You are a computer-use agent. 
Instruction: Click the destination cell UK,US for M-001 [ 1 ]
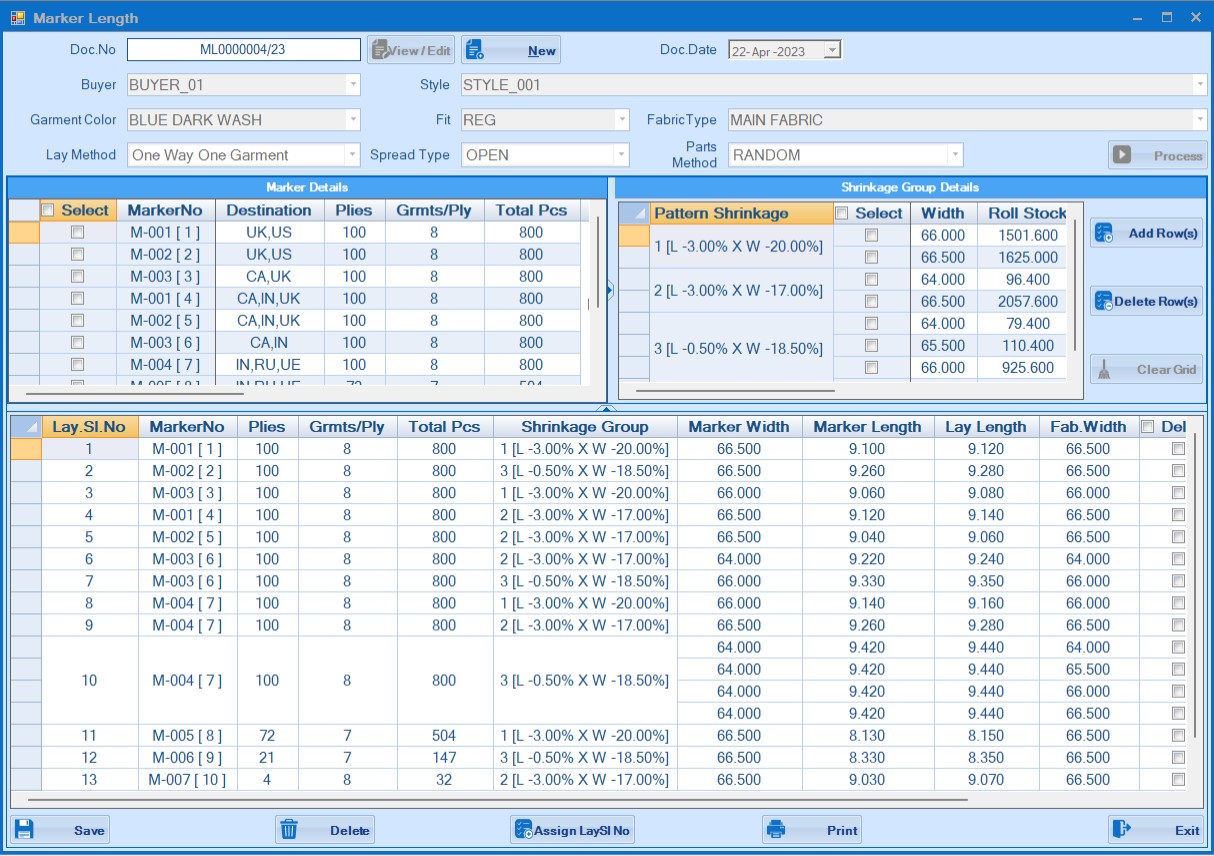click(268, 232)
